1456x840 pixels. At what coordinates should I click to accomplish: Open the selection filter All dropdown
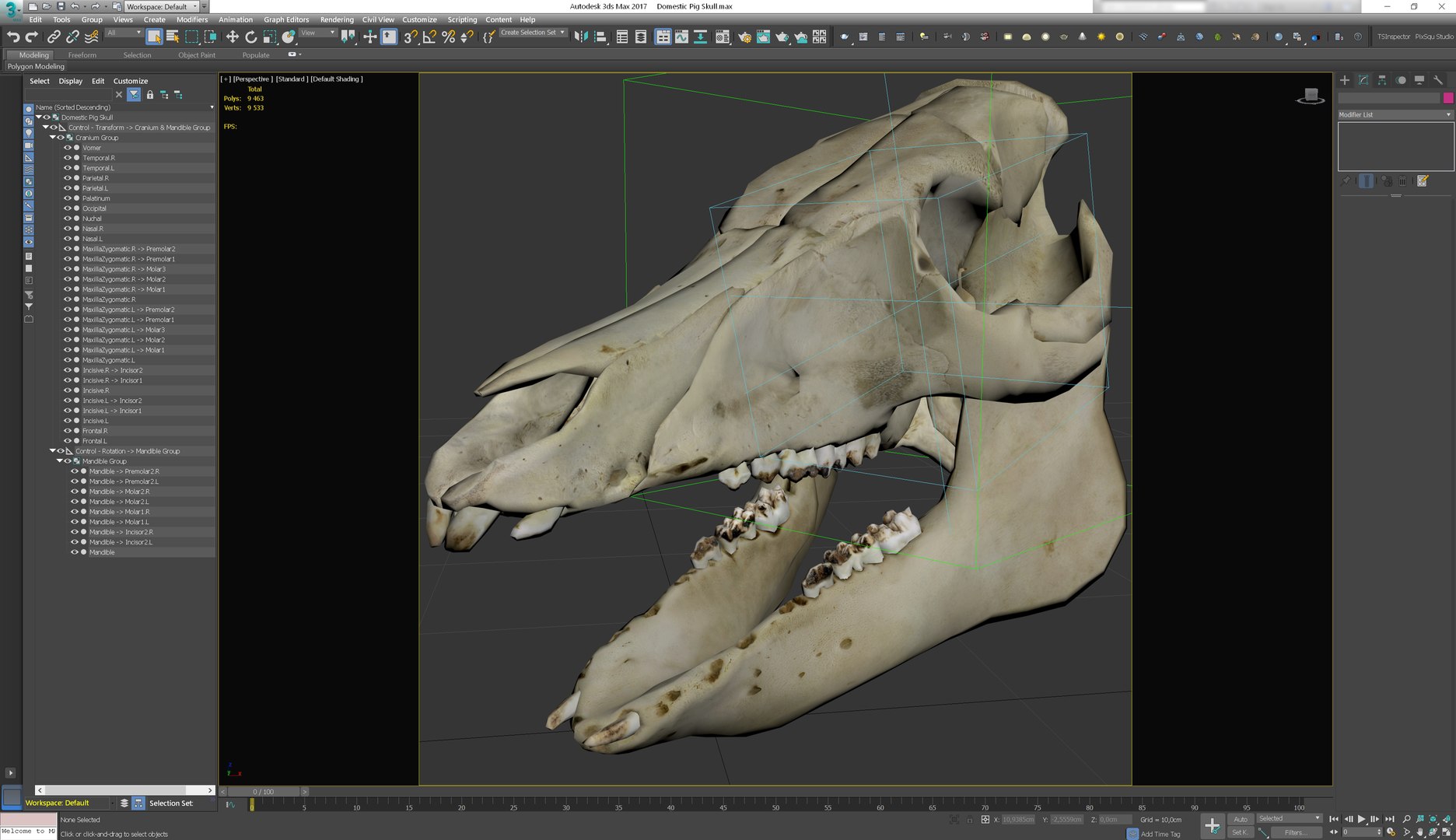(x=124, y=33)
